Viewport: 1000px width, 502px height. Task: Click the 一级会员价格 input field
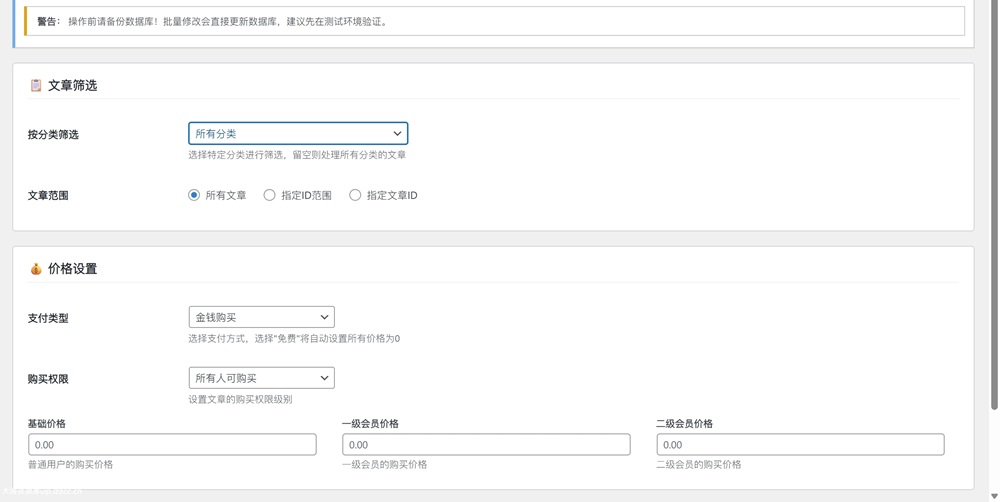click(x=486, y=445)
